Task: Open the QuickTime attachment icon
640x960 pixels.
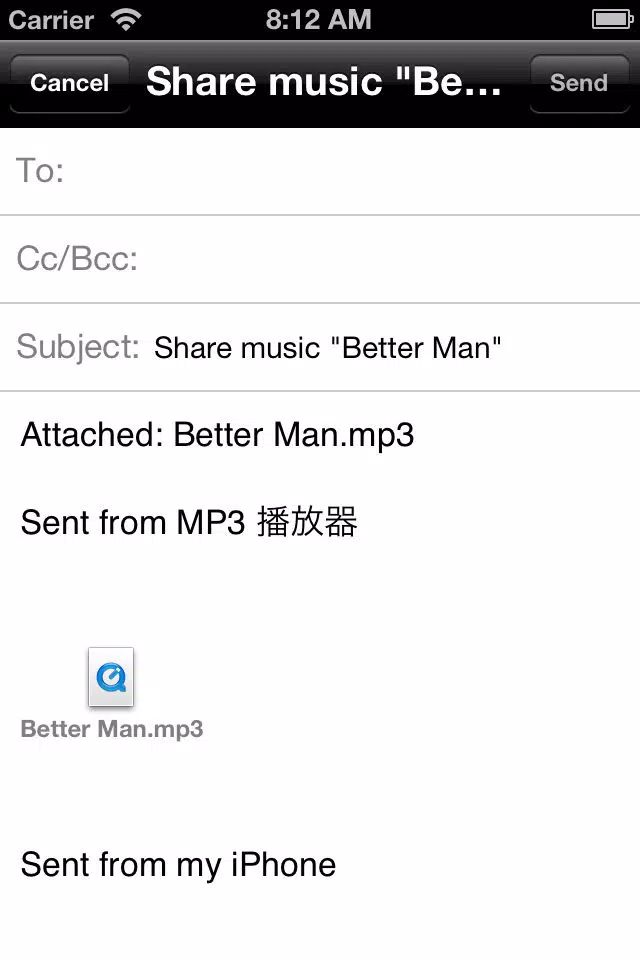Action: (x=111, y=677)
